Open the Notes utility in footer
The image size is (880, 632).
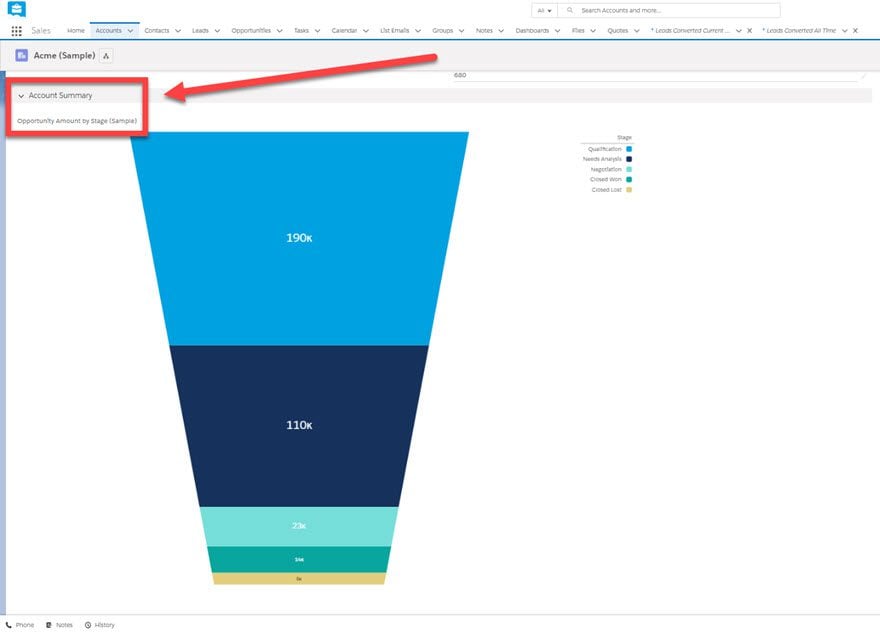(59, 625)
